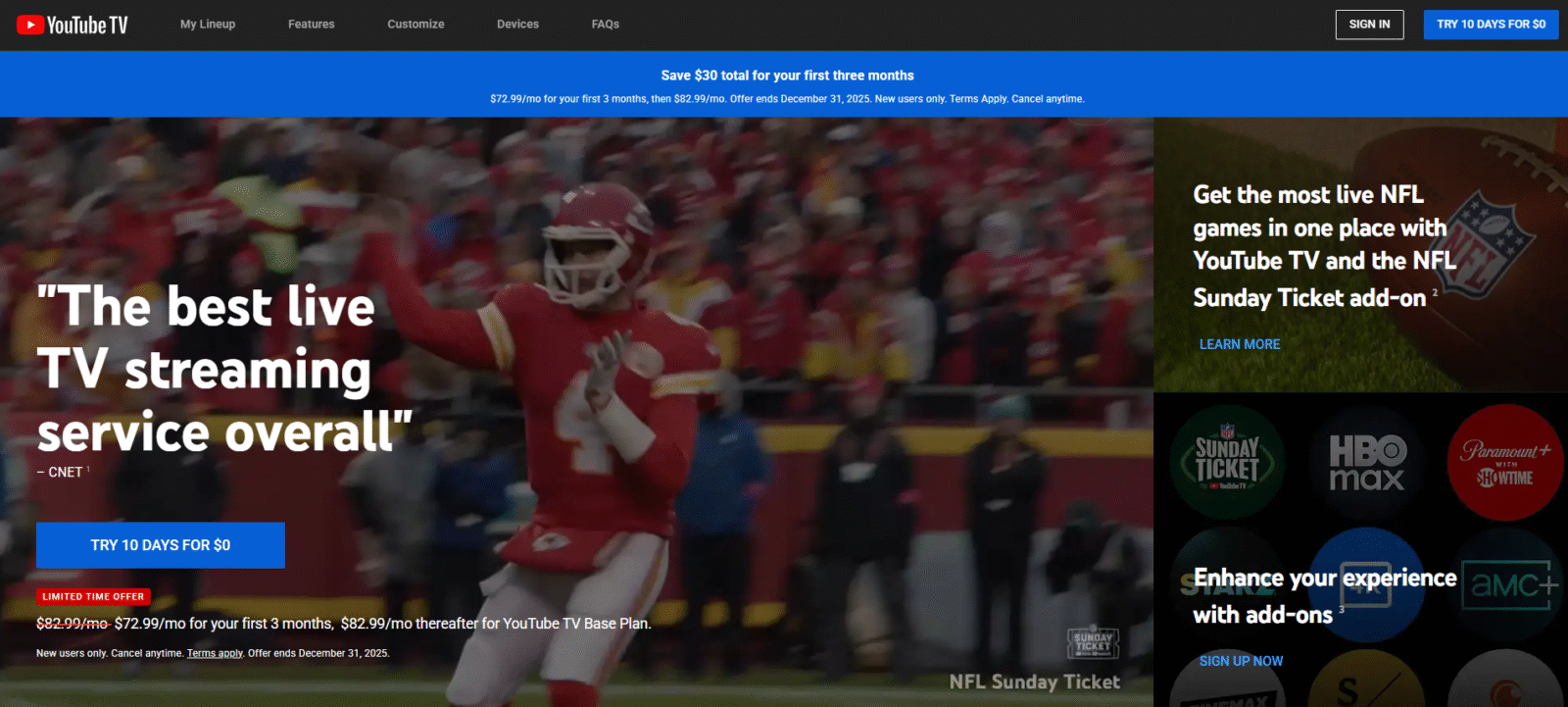Click the SIGN IN button

tap(1369, 25)
